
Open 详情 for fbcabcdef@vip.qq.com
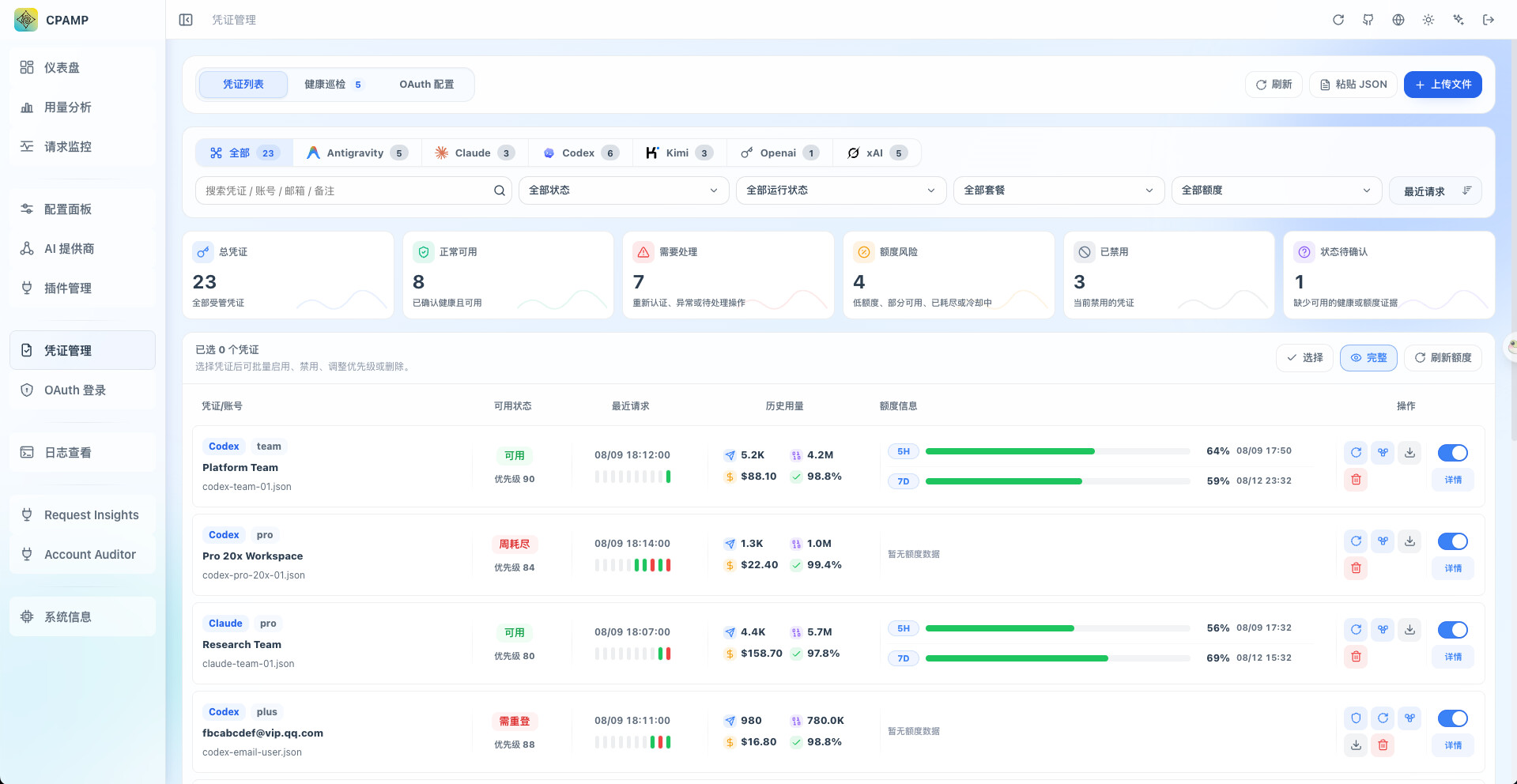[x=1453, y=745]
